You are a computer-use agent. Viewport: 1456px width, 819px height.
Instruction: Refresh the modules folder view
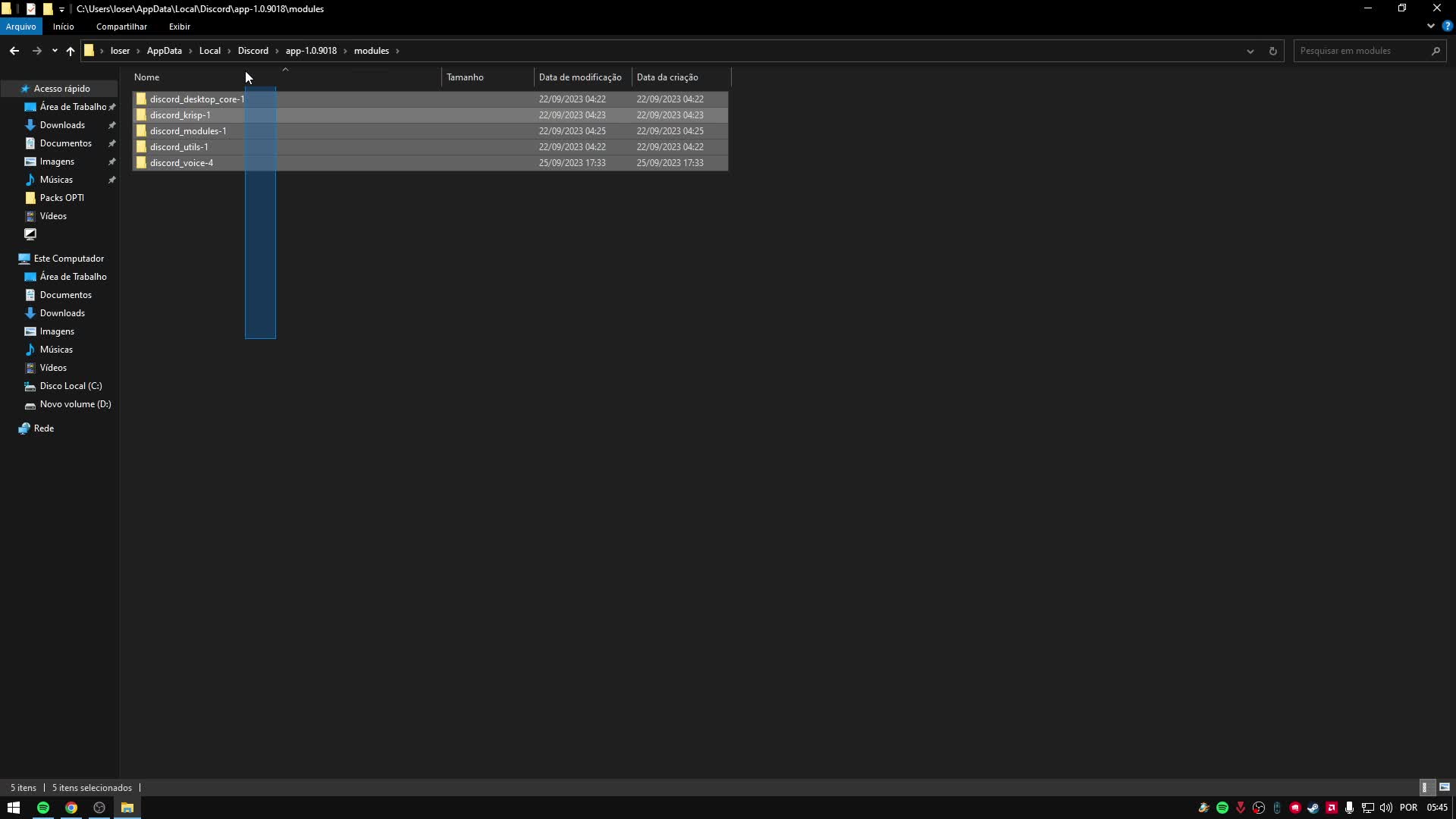1272,51
